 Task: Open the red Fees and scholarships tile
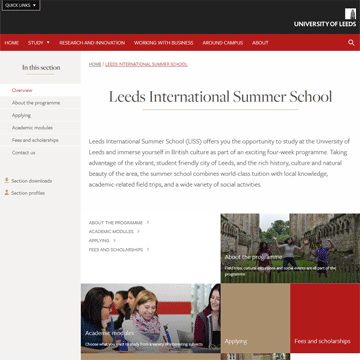point(325,318)
